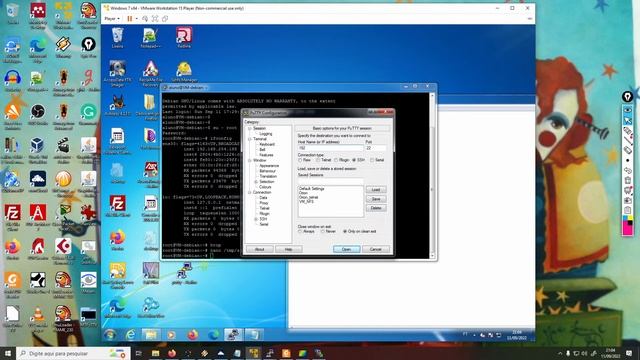This screenshot has width=640, height=360.
Task: Open Media Player icon in Windows 7 taskbar
Action: pos(171,335)
